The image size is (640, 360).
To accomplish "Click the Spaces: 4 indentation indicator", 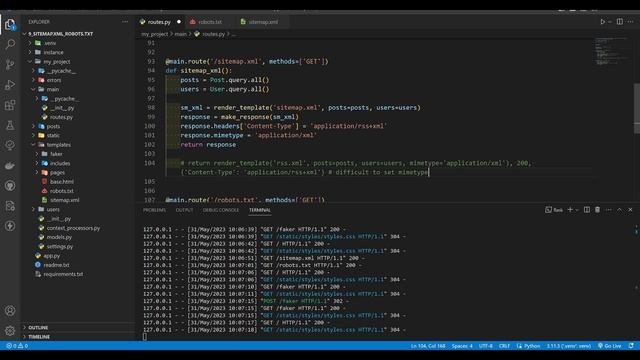I will tap(462, 346).
